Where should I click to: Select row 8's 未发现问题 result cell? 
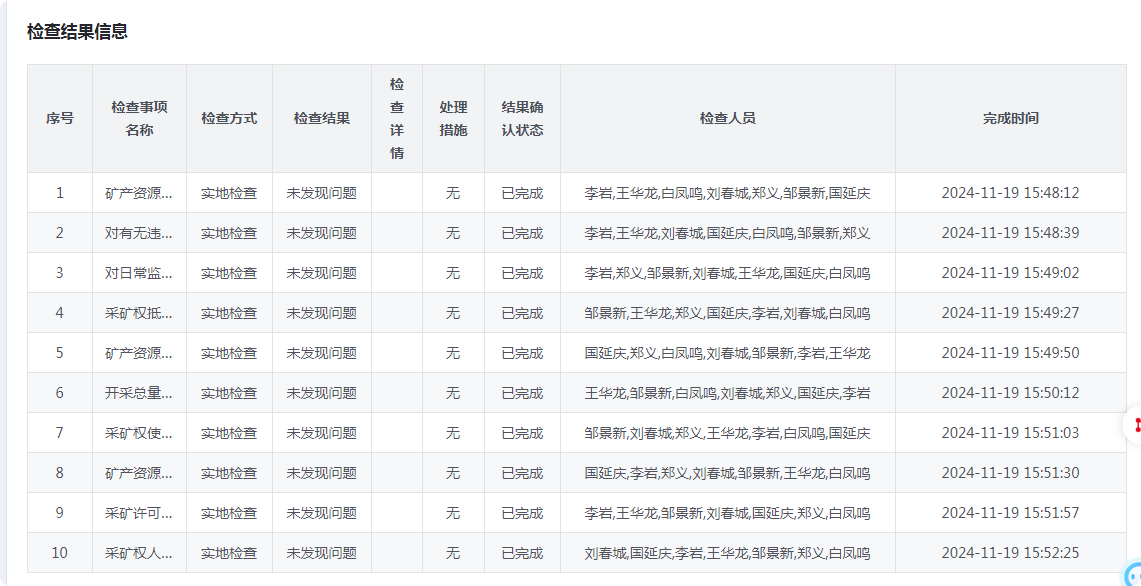pyautogui.click(x=322, y=473)
